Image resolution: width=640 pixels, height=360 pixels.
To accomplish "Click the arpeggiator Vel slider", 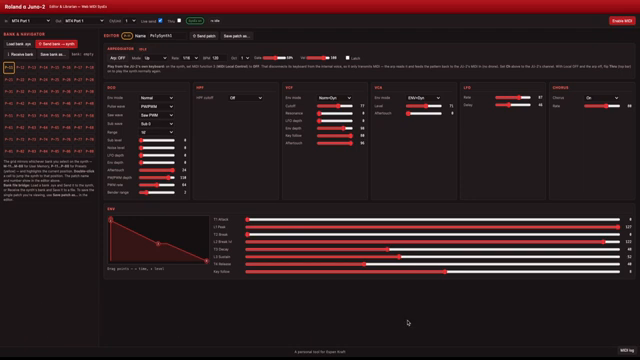I will click(318, 58).
